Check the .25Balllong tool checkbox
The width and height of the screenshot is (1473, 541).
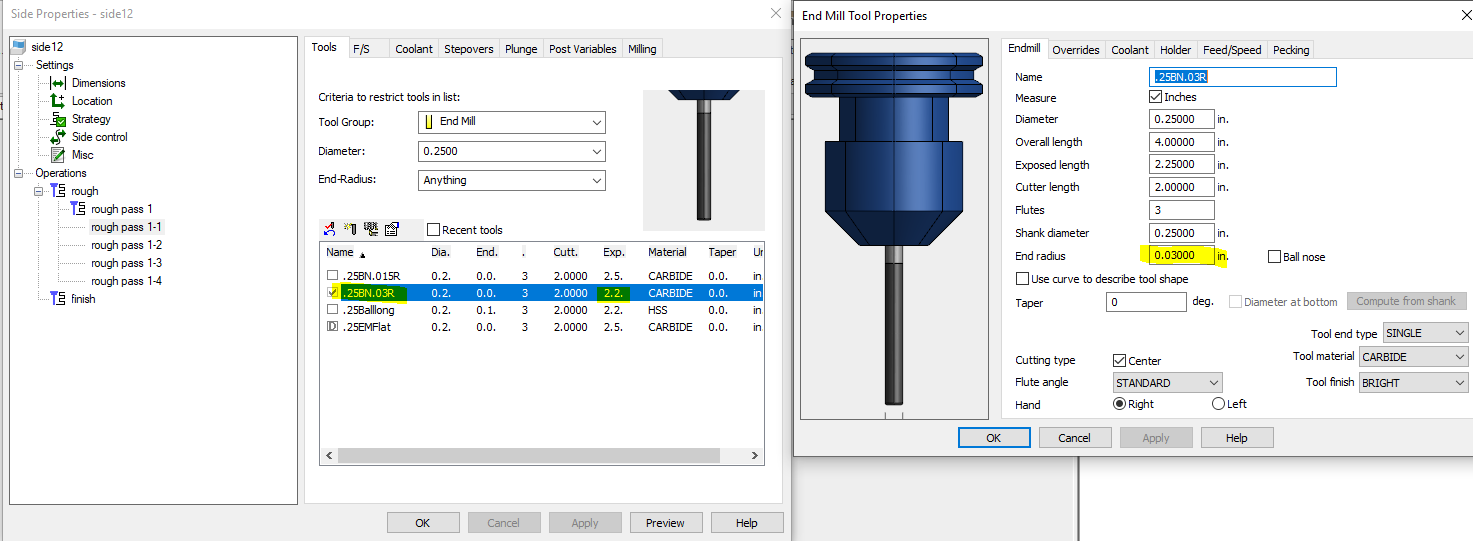point(332,310)
